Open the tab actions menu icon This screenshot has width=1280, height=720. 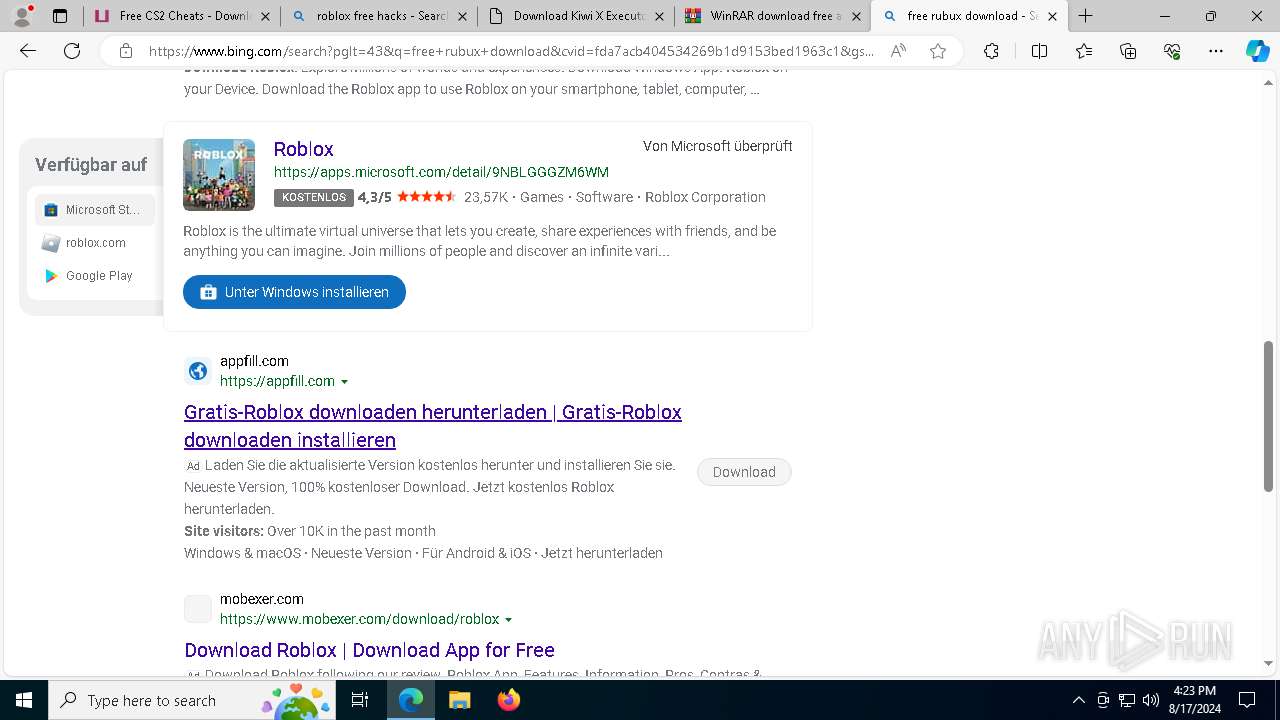point(60,16)
